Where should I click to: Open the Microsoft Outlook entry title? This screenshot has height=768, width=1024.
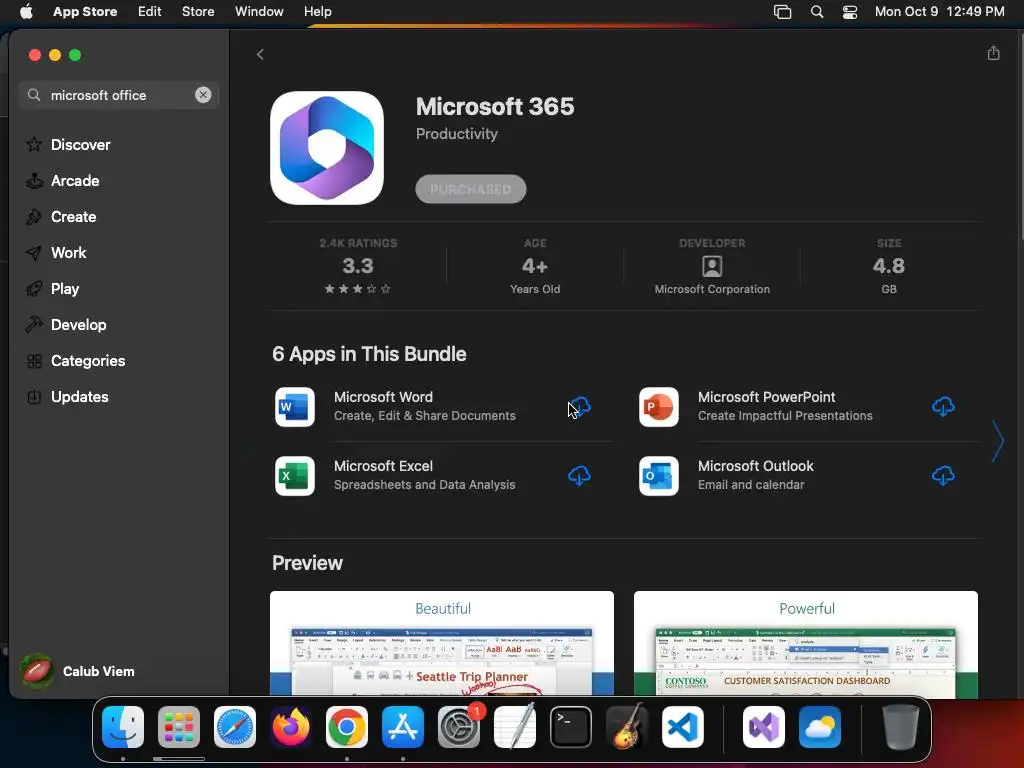click(756, 466)
